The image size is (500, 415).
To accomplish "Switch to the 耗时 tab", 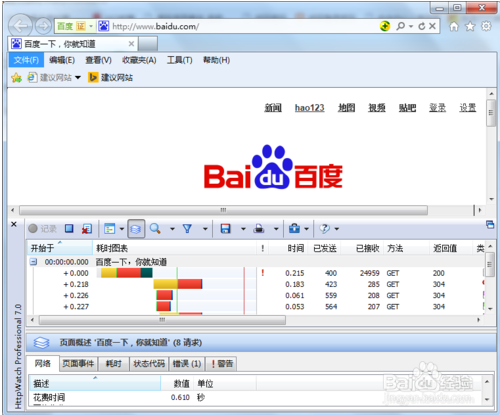I will point(114,363).
